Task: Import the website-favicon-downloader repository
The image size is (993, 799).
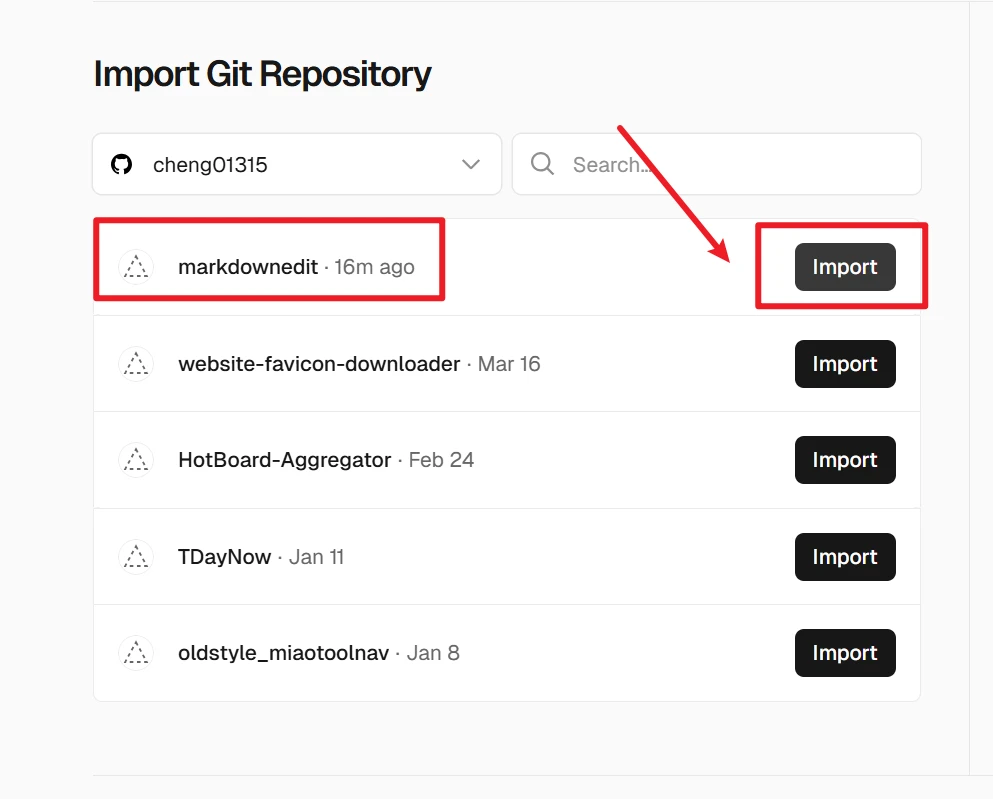Action: pos(844,364)
